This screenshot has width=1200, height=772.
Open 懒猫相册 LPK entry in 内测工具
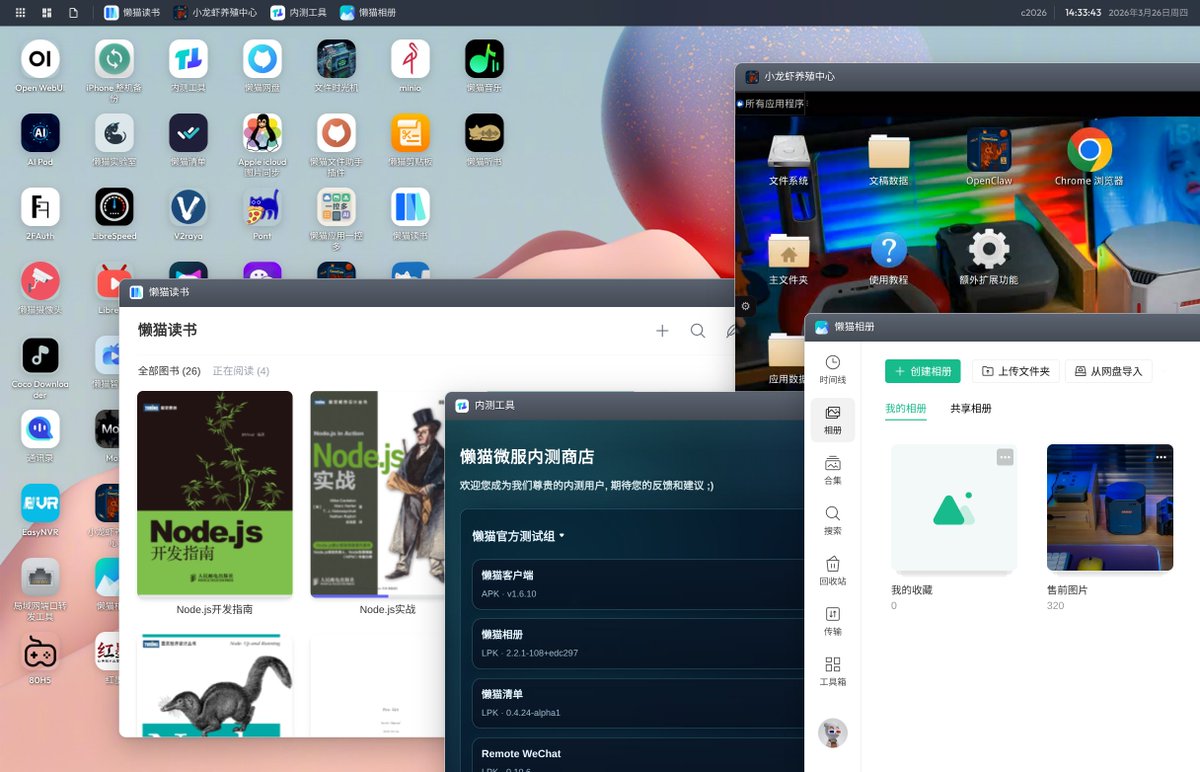(640, 644)
